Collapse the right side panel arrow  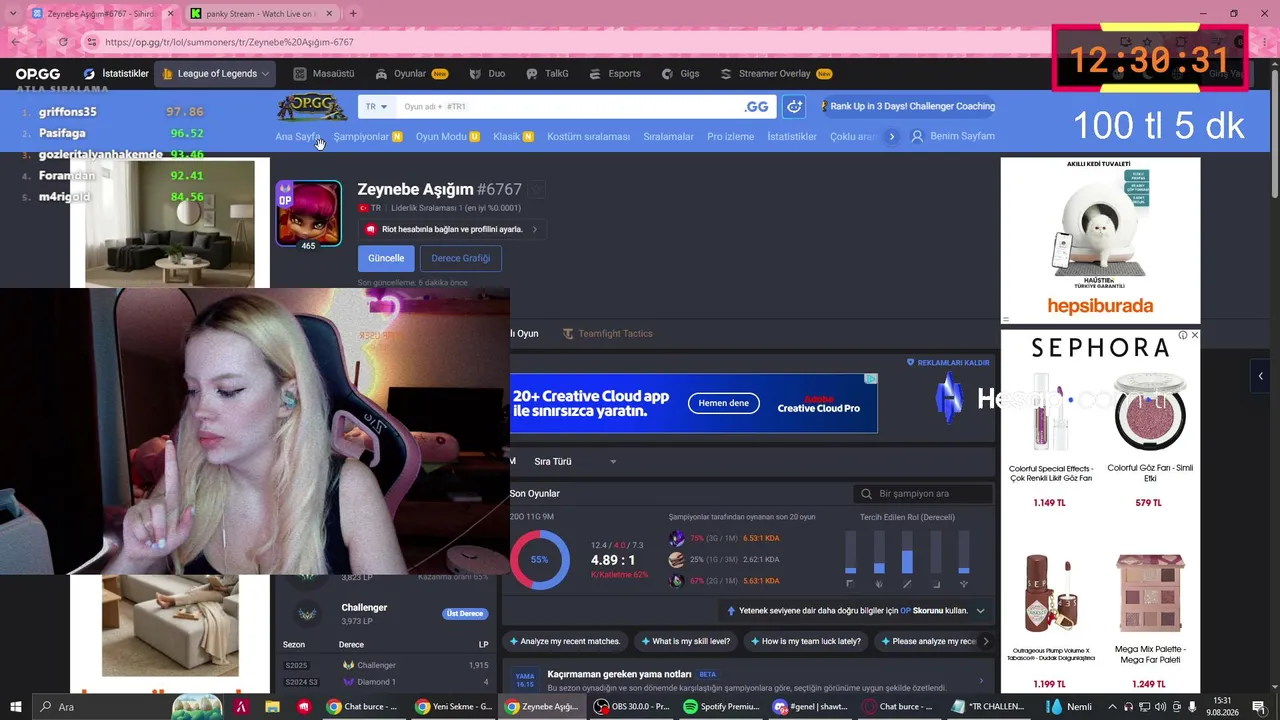[1261, 376]
